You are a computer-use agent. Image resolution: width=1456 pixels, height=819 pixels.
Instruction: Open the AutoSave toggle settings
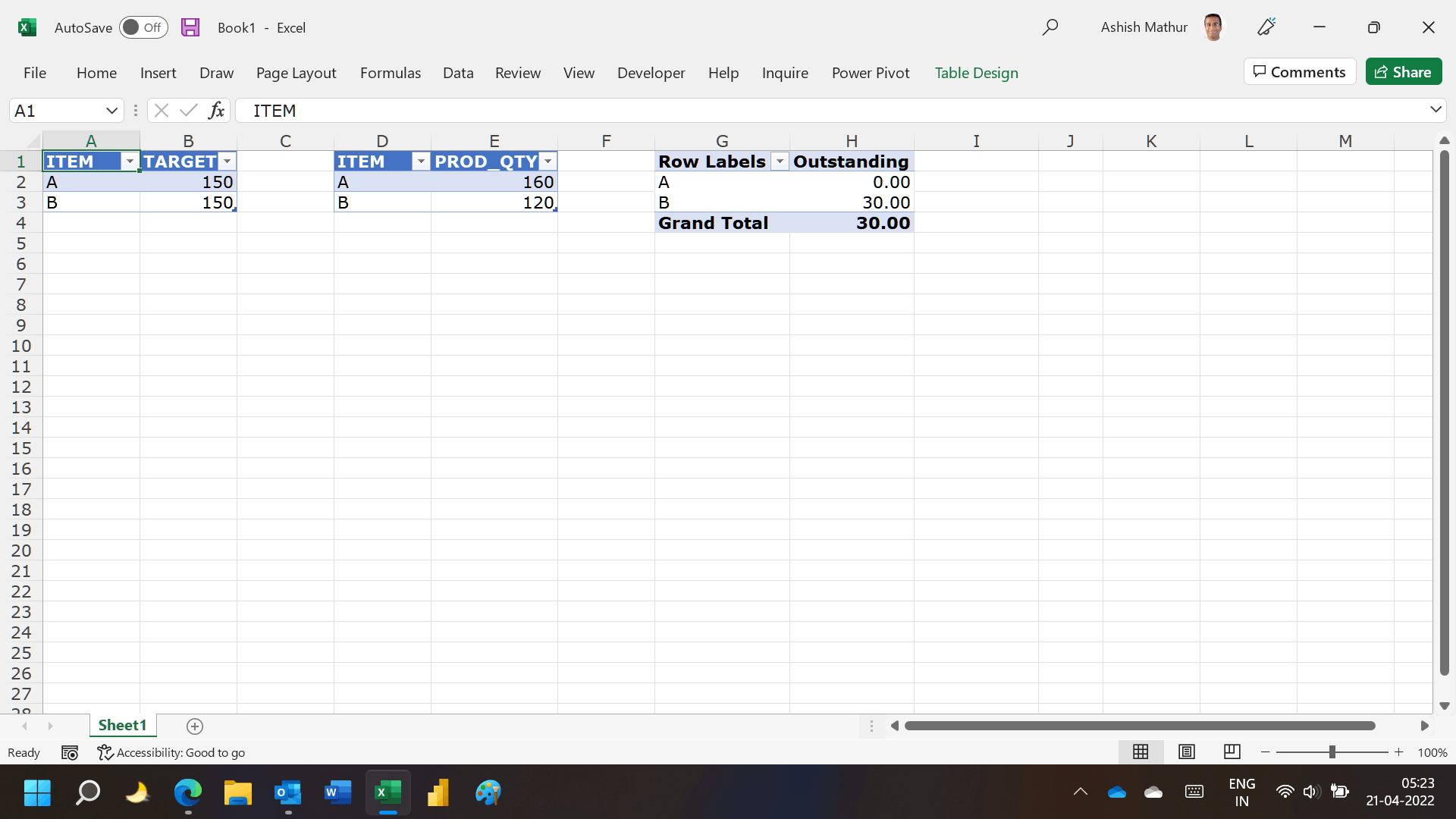point(141,27)
